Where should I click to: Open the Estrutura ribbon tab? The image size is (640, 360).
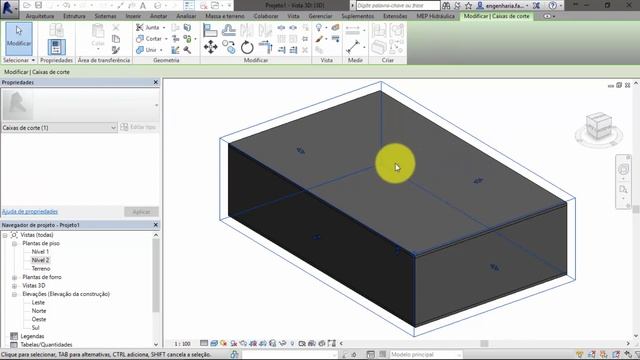[74, 16]
